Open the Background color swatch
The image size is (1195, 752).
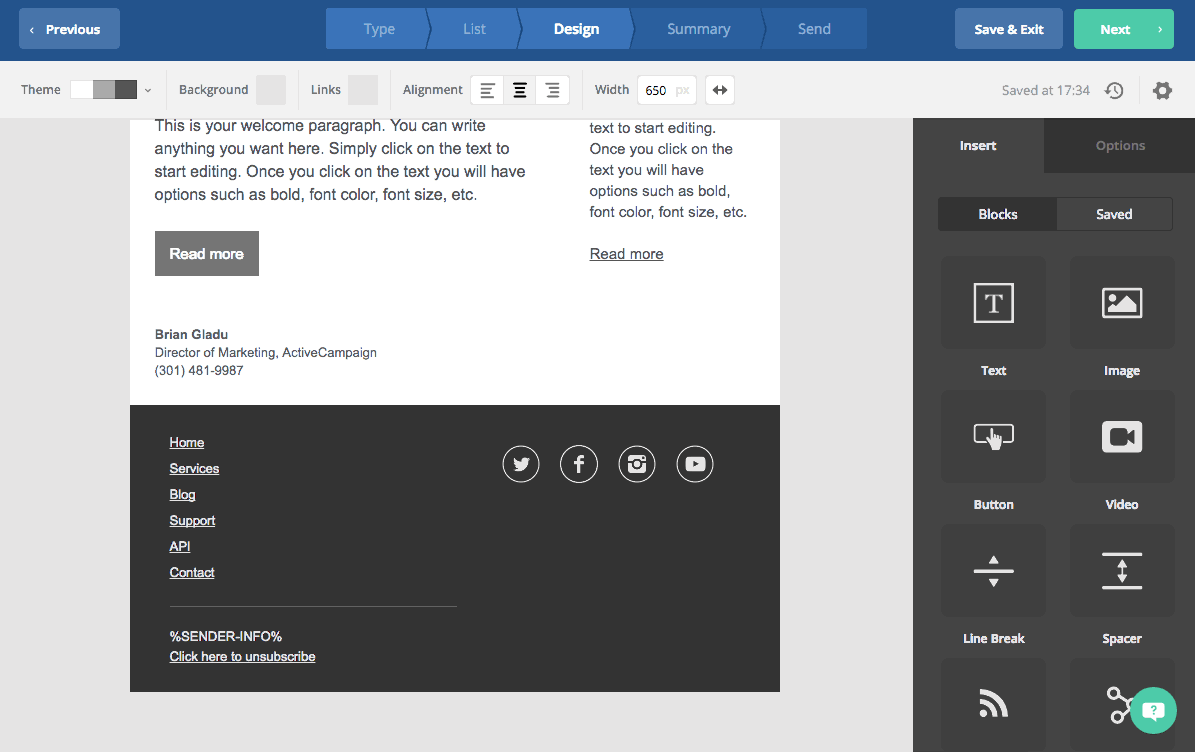coord(271,90)
